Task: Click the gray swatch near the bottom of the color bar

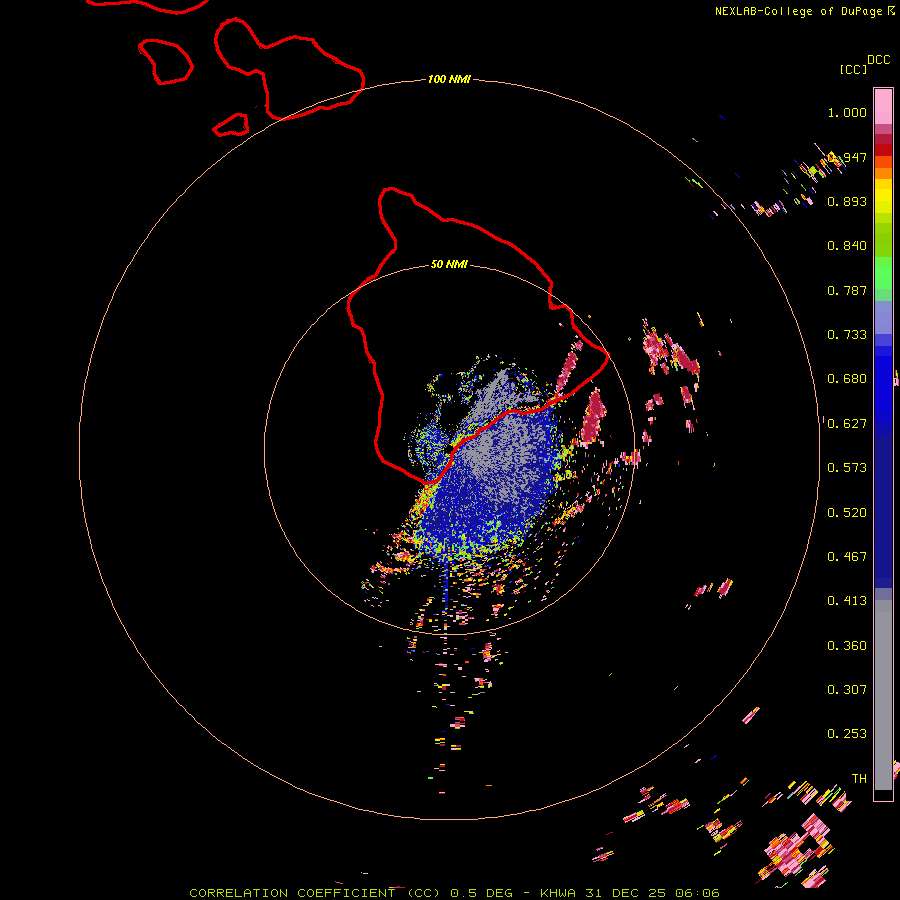Action: click(x=883, y=695)
